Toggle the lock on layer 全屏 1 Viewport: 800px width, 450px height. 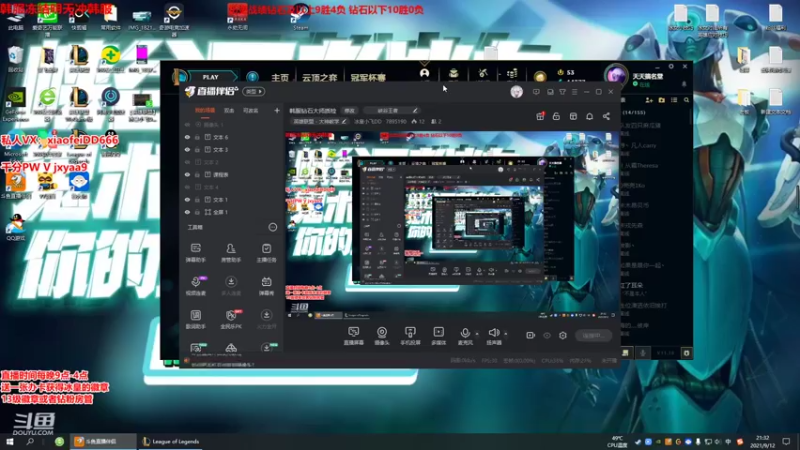point(197,212)
